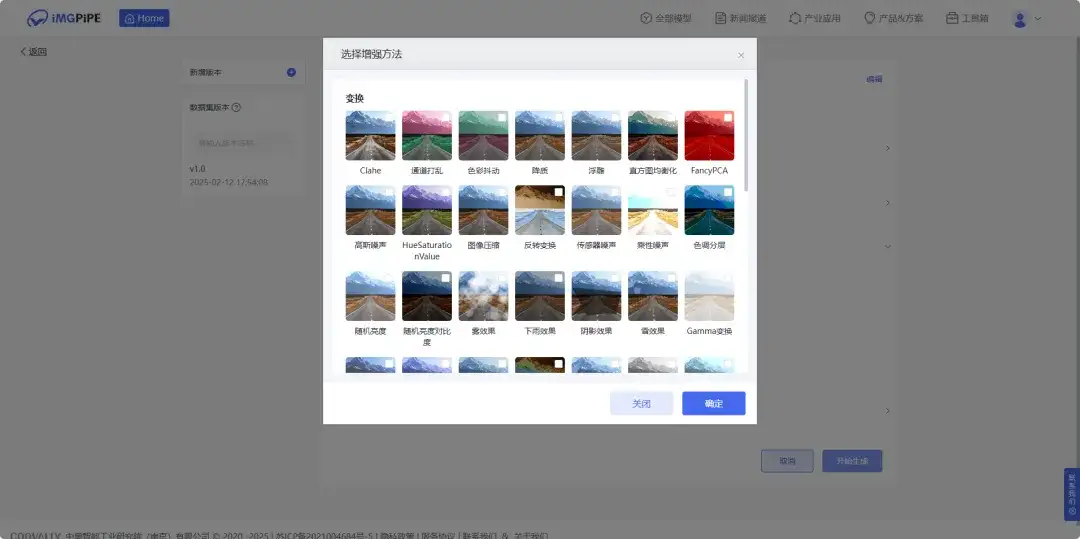Click the 关闭 button in dialog
Image resolution: width=1080 pixels, height=539 pixels.
641,403
